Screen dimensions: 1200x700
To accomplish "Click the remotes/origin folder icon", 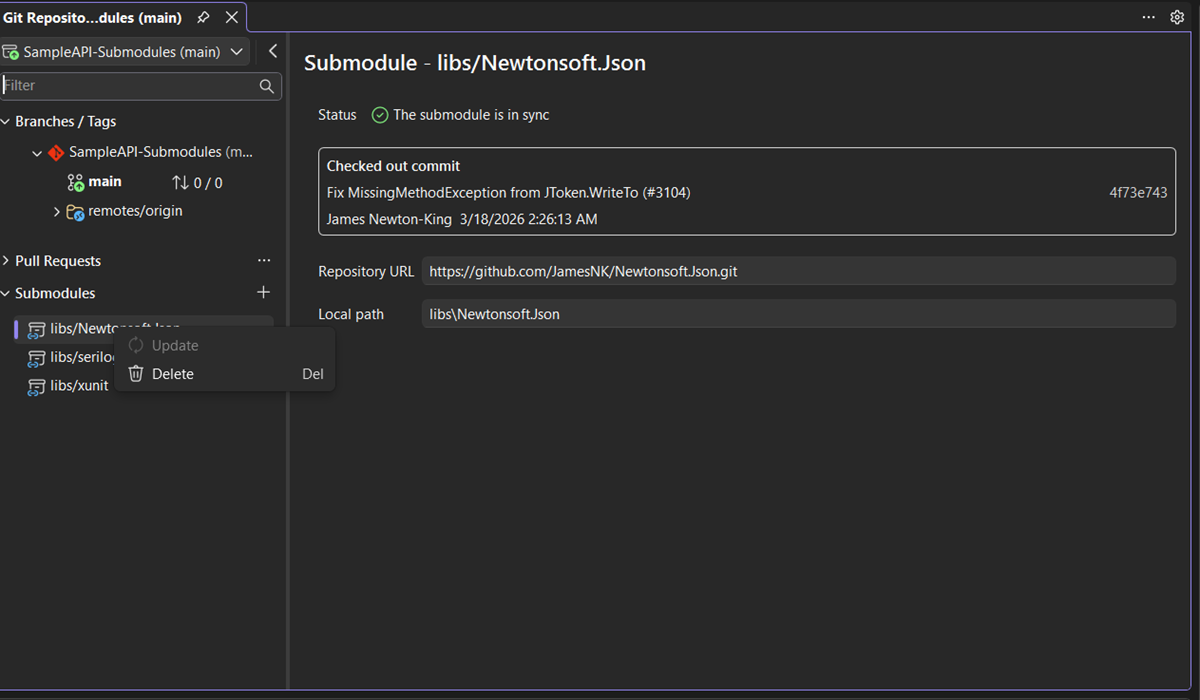I will 75,212.
